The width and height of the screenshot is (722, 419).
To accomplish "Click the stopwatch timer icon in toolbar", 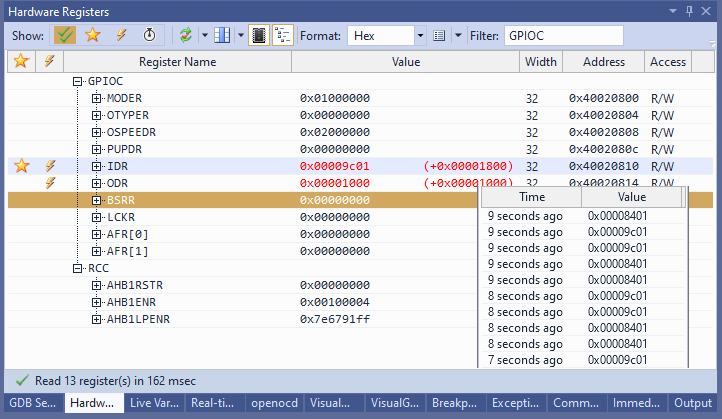I will pyautogui.click(x=149, y=35).
